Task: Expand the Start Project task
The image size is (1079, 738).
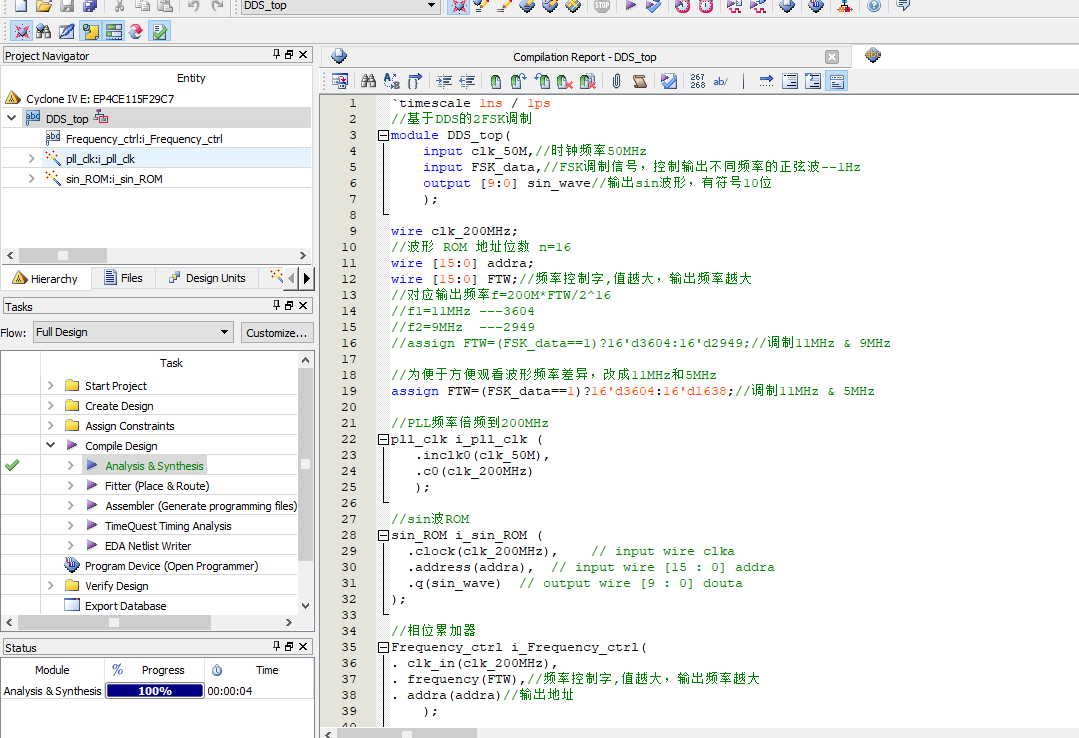Action: point(50,386)
